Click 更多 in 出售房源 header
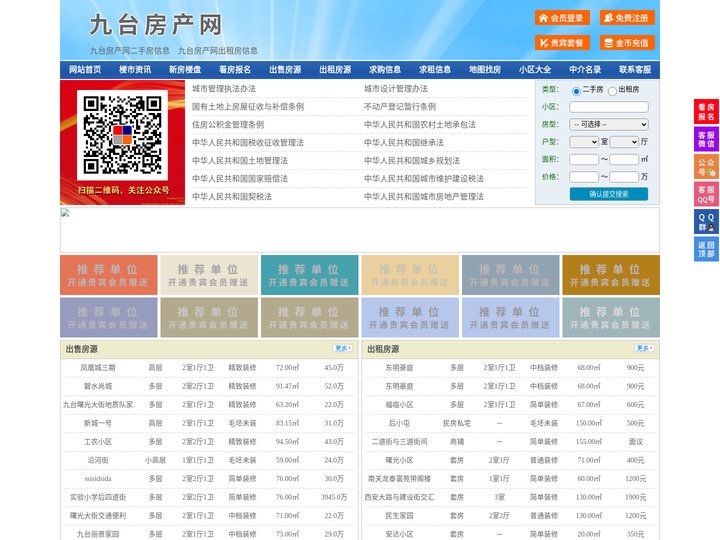The image size is (720, 540). [343, 349]
